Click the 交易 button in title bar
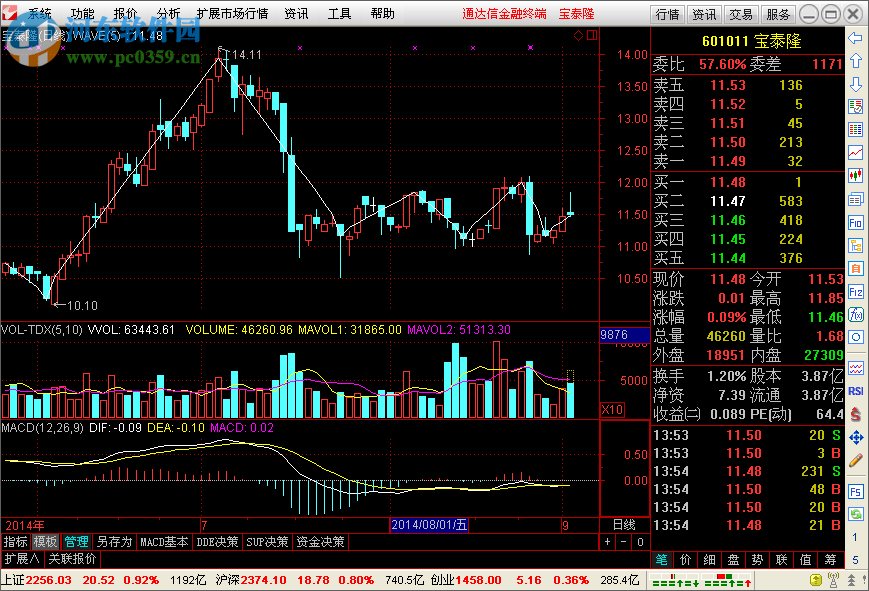Screen dimensions: 869x591 741,14
